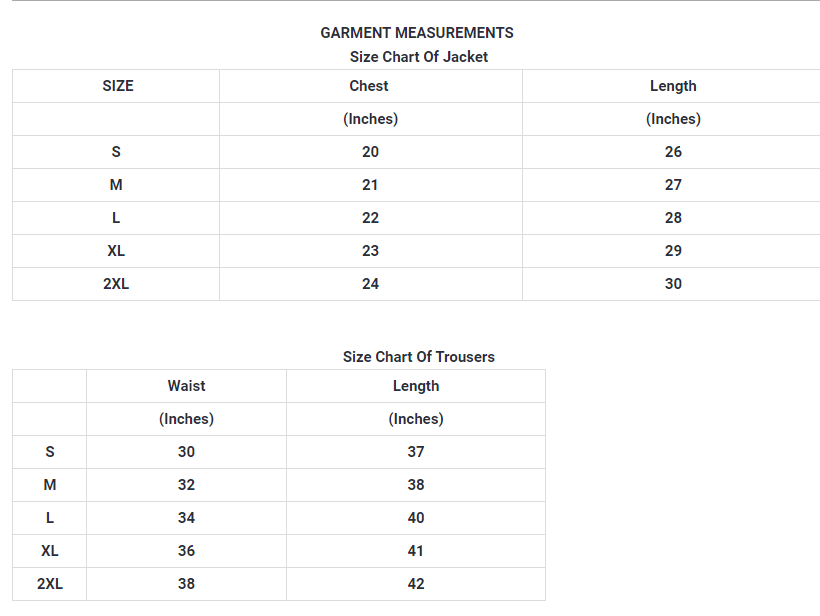Click the Size Chart Of Jacket title
The height and width of the screenshot is (616, 820).
(419, 57)
